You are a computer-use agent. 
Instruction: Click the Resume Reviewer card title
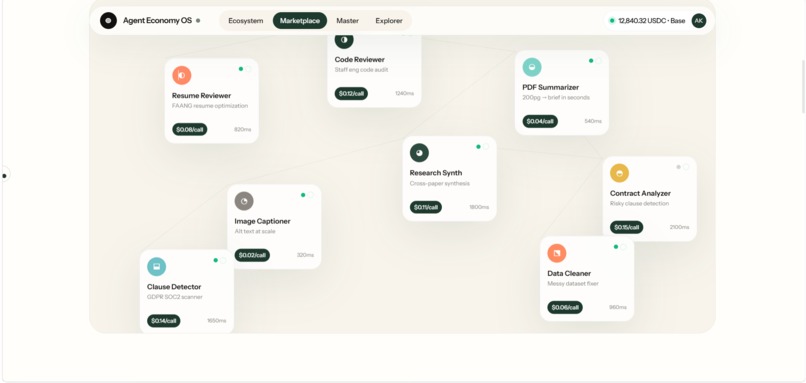[202, 96]
